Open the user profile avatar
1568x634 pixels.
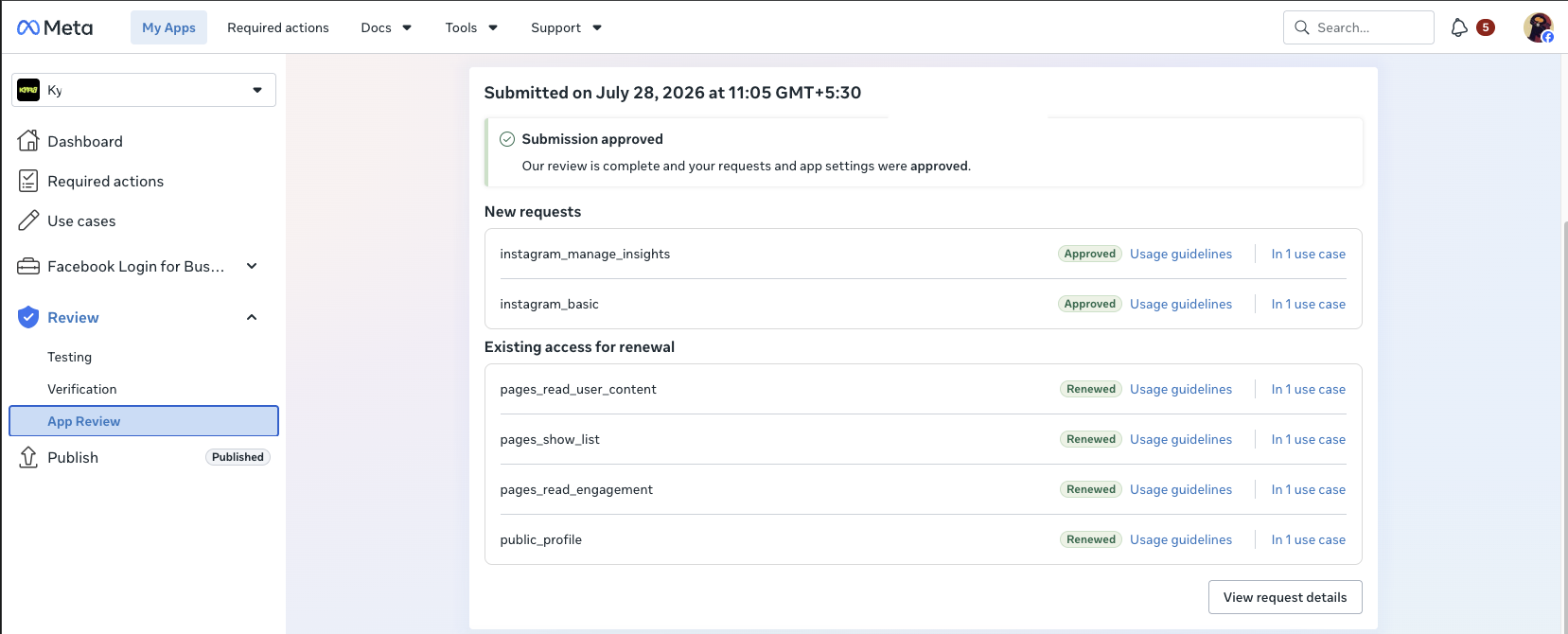click(x=1539, y=27)
